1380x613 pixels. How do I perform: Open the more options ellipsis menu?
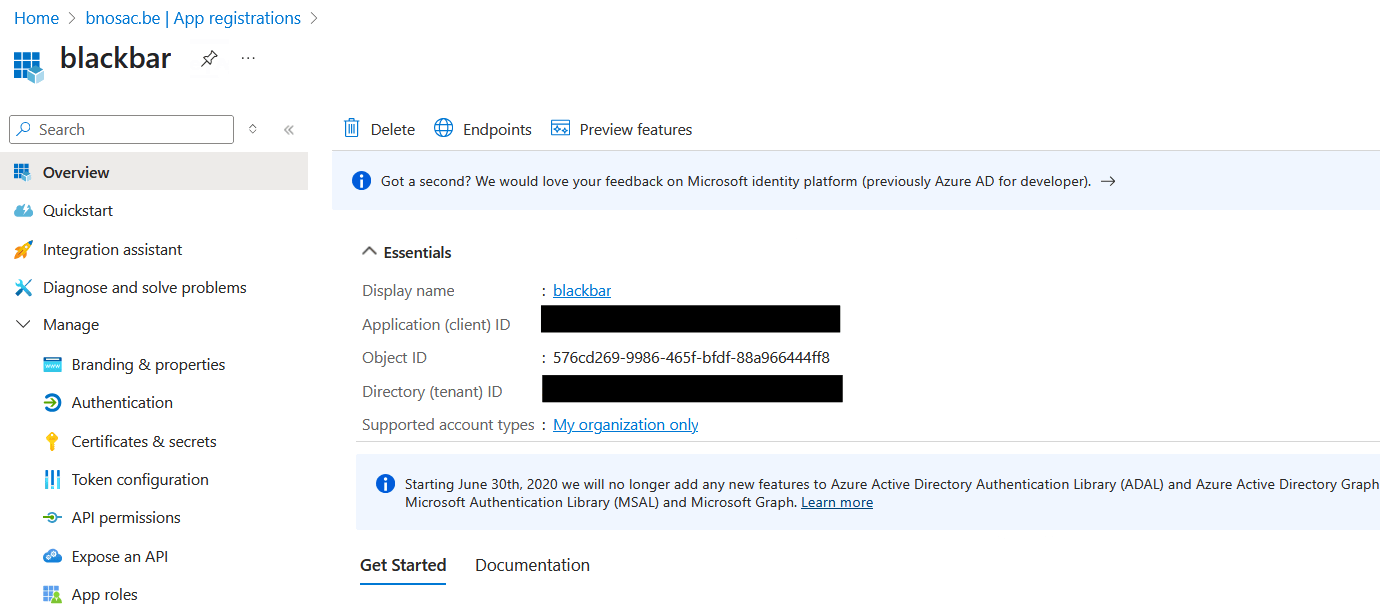click(248, 58)
